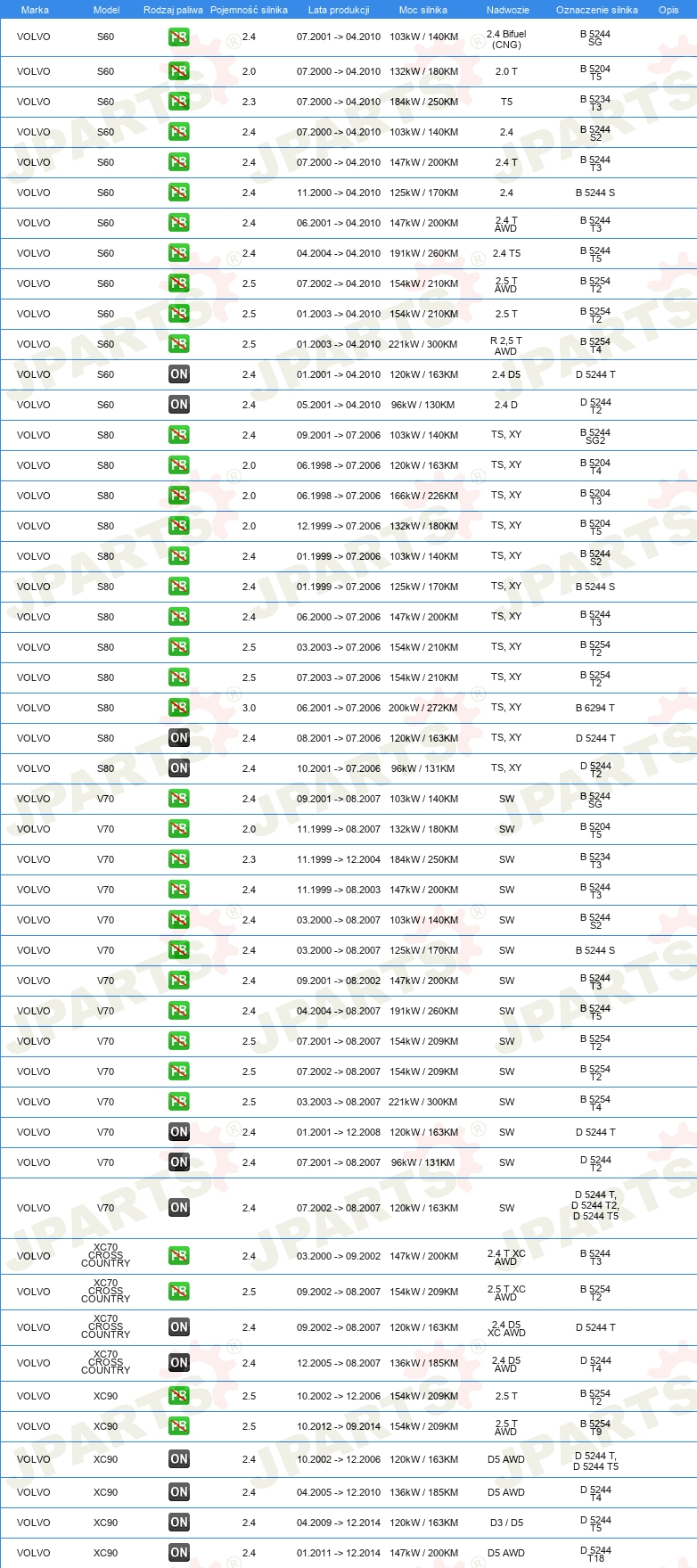Click petrol icon in XC90 2.5 T 10.2002 row

[x=179, y=1396]
